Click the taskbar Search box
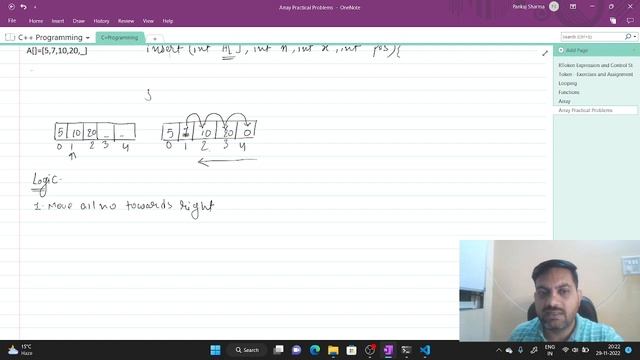The width and height of the screenshot is (640, 360). 247,350
